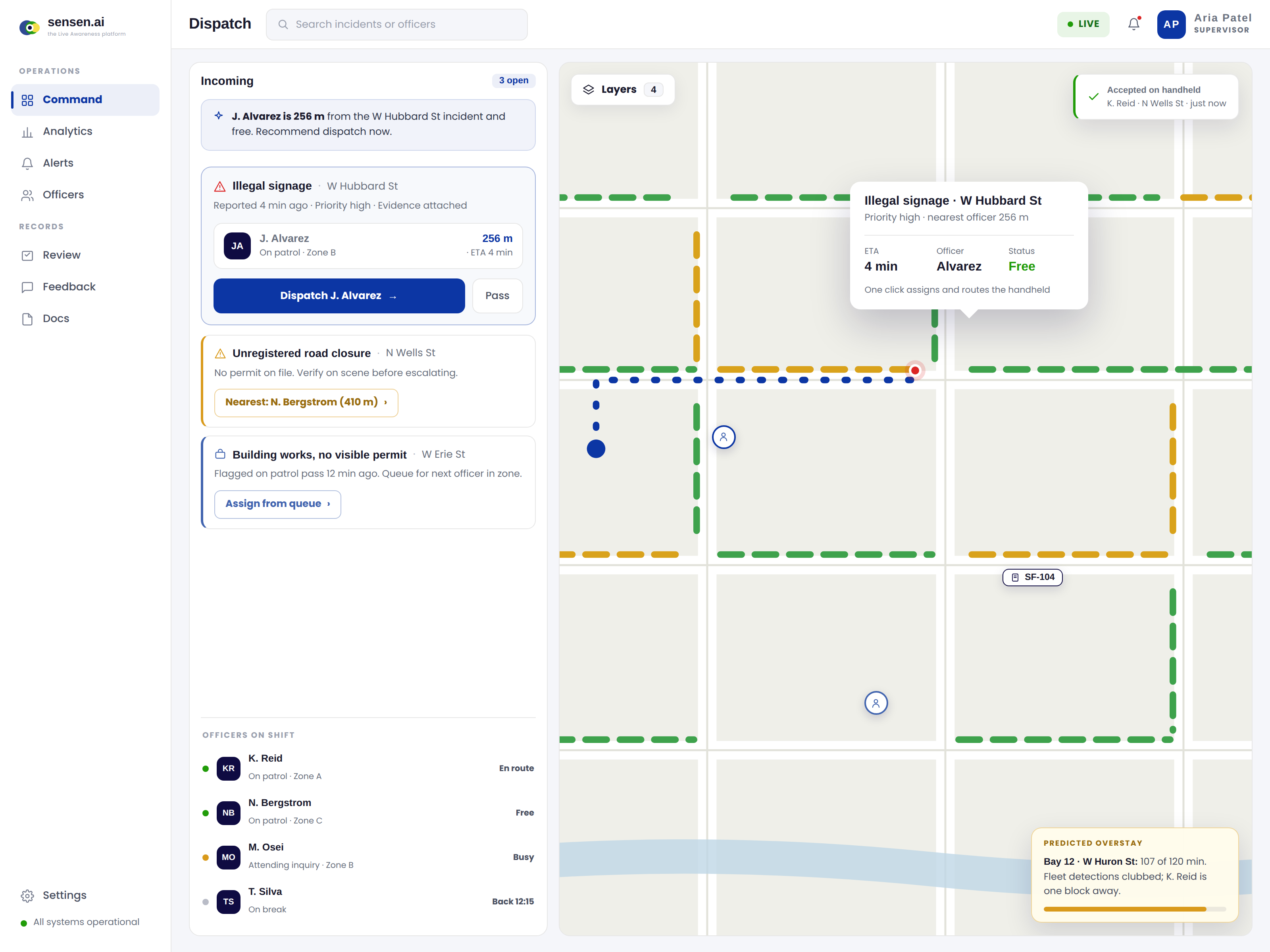This screenshot has width=1270, height=952.
Task: Select the M. Osei officer row
Action: pos(368,857)
